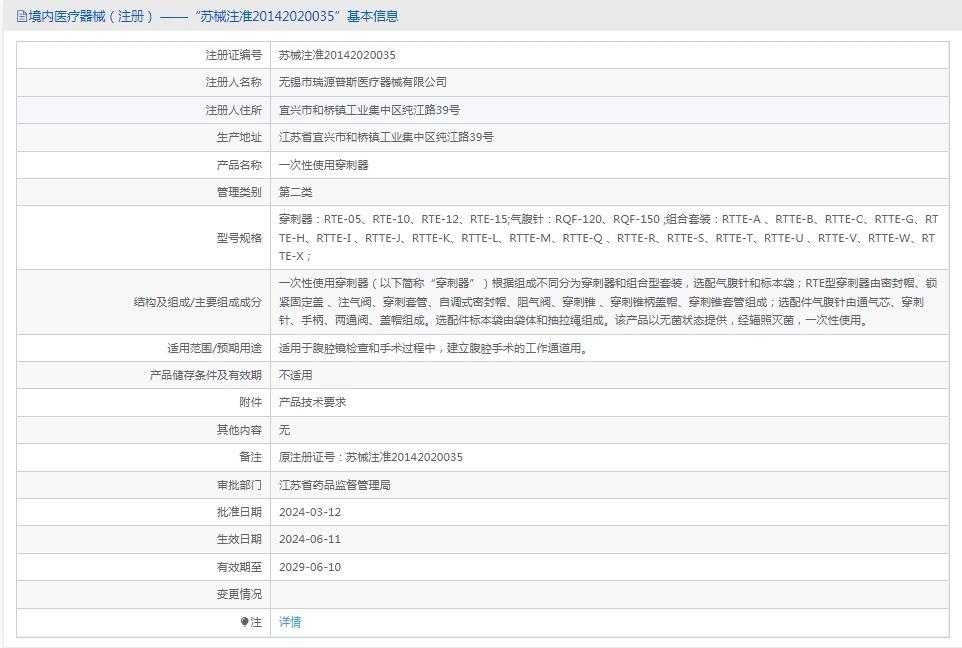Click the expiry date 2029-06-10
Image resolution: width=962 pixels, height=648 pixels.
coord(310,567)
